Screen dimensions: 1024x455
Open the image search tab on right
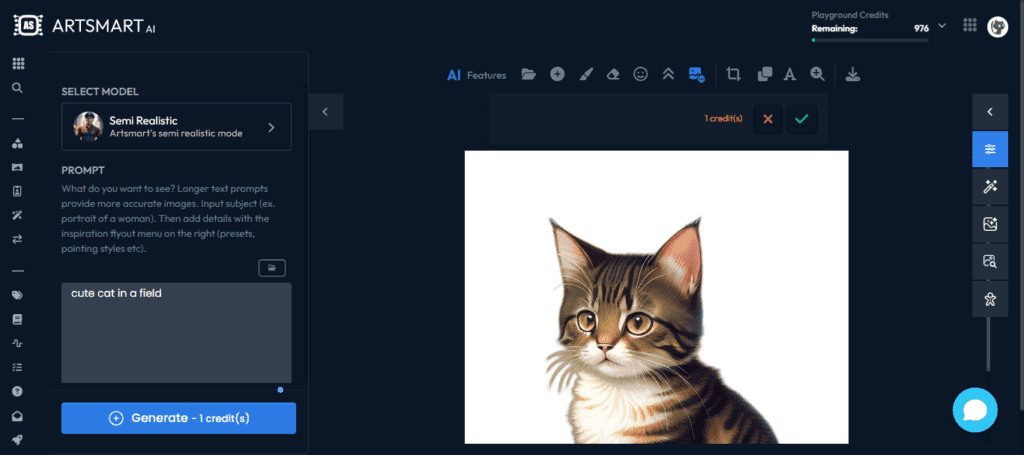pyautogui.click(x=990, y=262)
